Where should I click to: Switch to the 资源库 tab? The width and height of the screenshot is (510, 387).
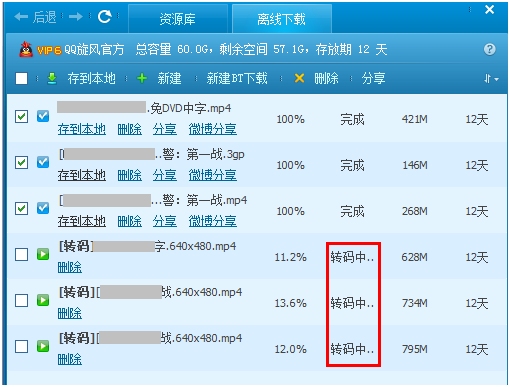[177, 19]
